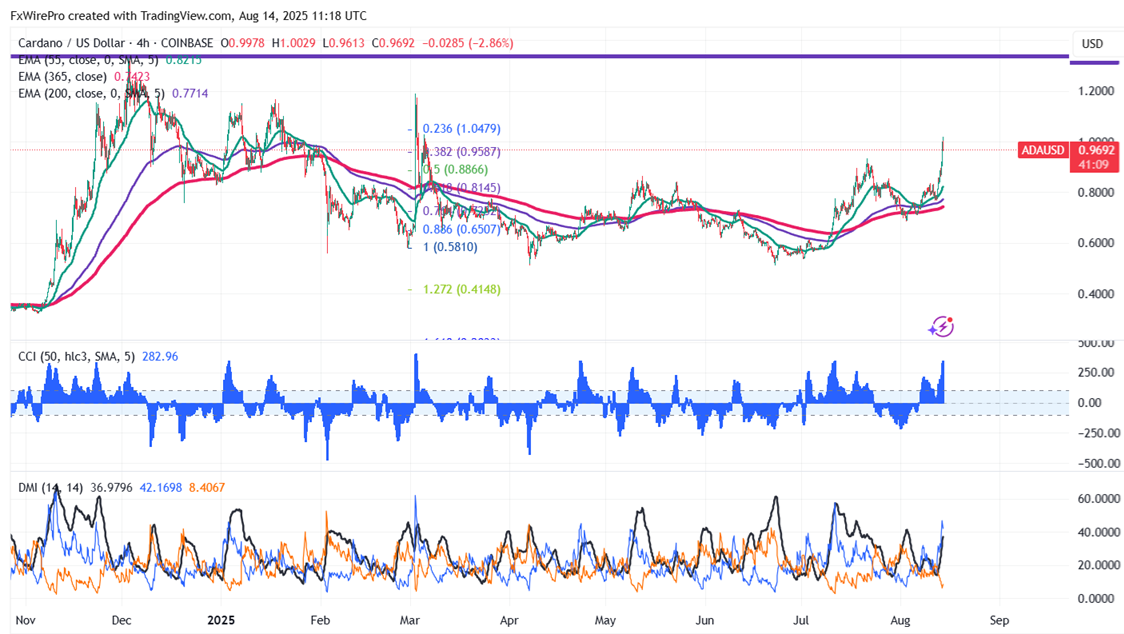
Task: Click the 0.6000 price axis label
Action: (1096, 243)
